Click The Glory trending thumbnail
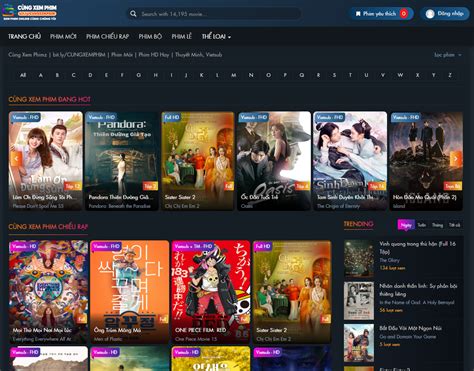 point(359,258)
